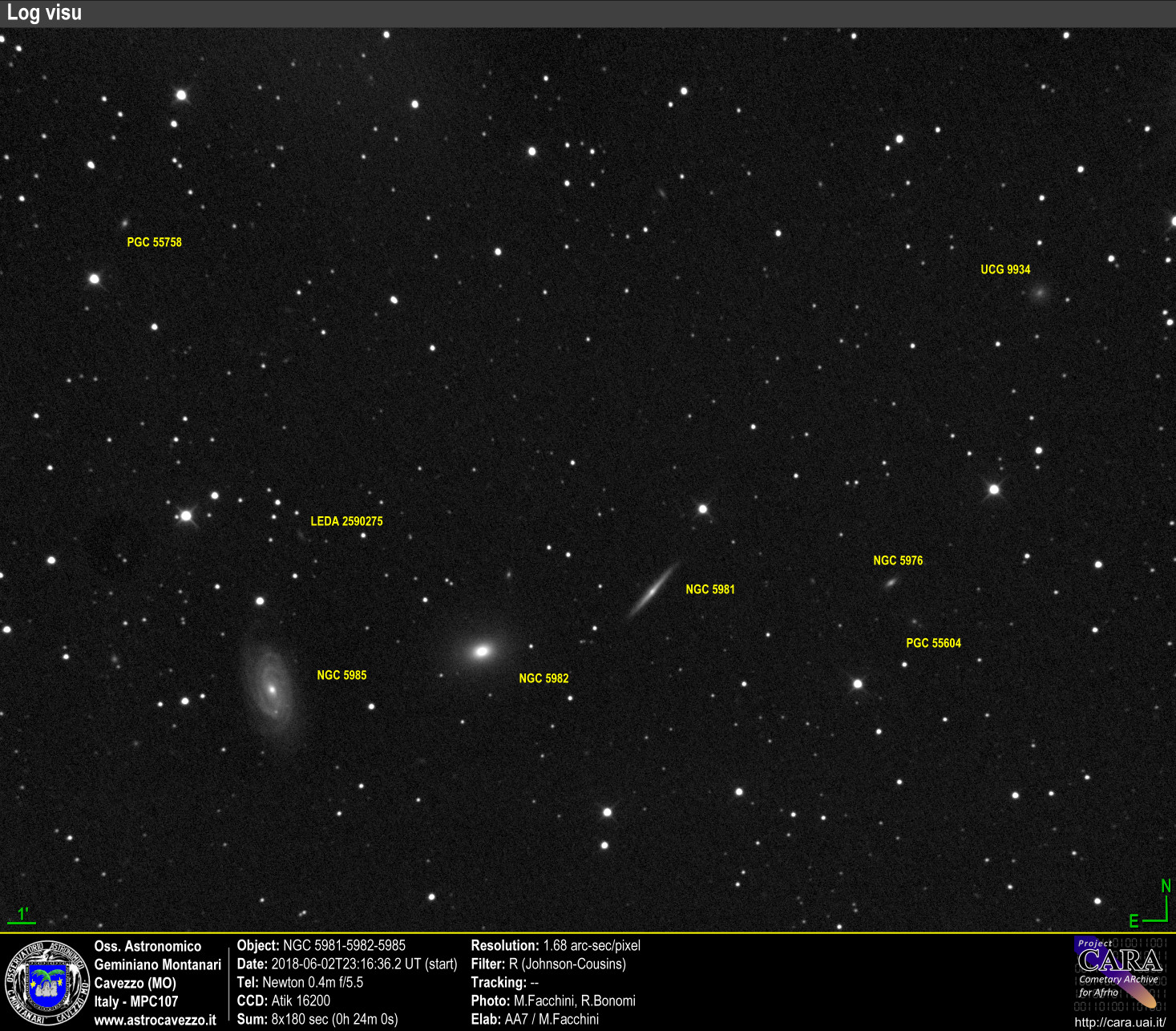Click the Project CARA logo
The width and height of the screenshot is (1176, 1031).
tap(1119, 974)
